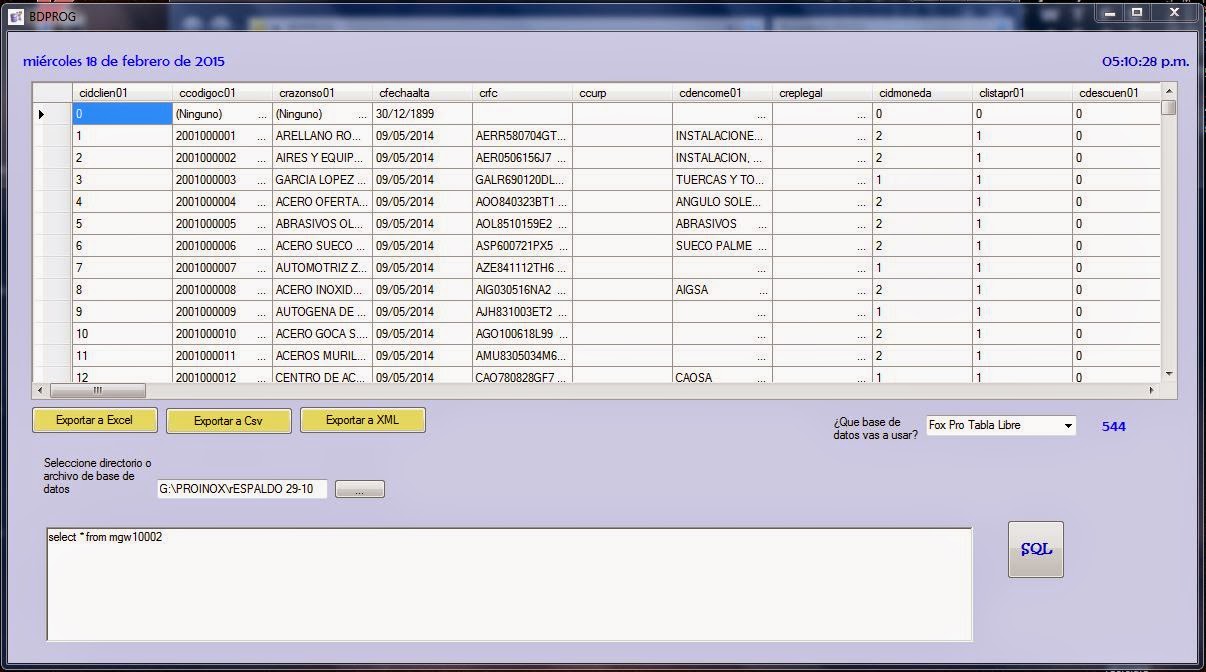The height and width of the screenshot is (672, 1206).
Task: Select cidclien01 cell with value 7
Action: pos(122,268)
